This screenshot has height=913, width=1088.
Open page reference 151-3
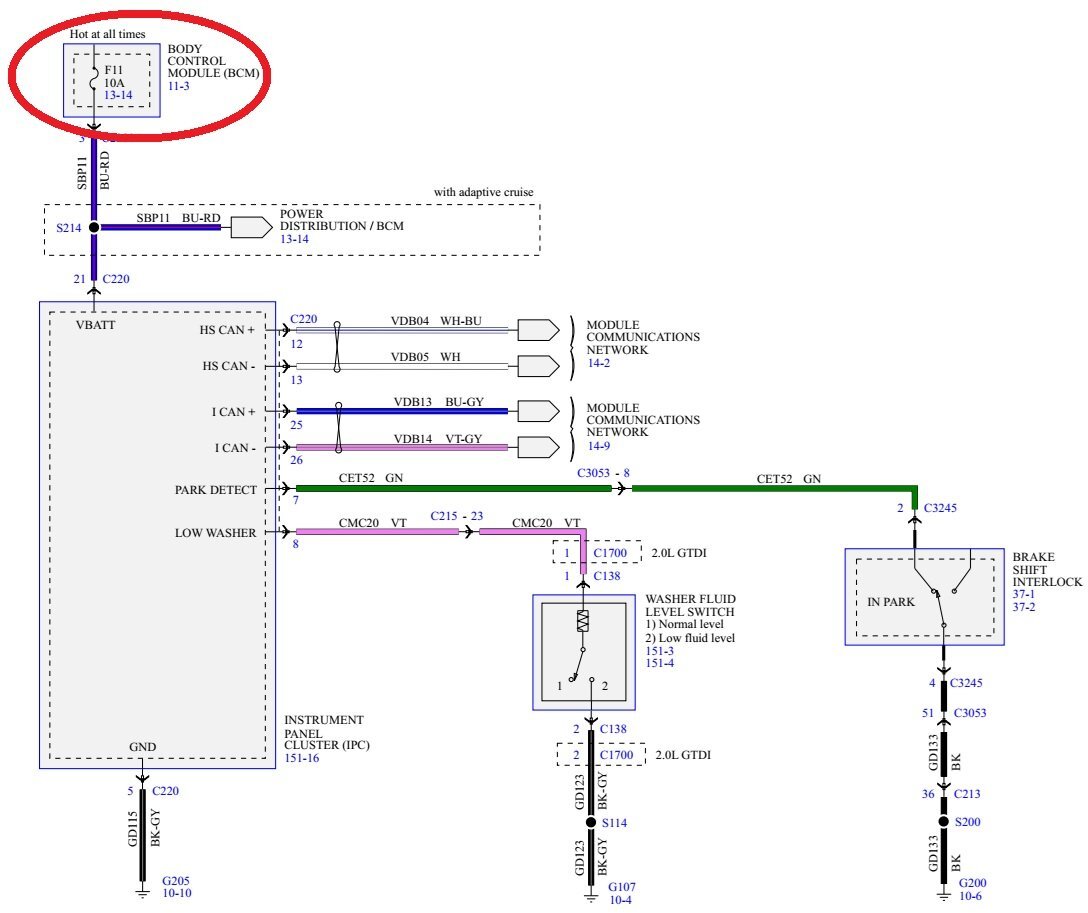(x=659, y=651)
